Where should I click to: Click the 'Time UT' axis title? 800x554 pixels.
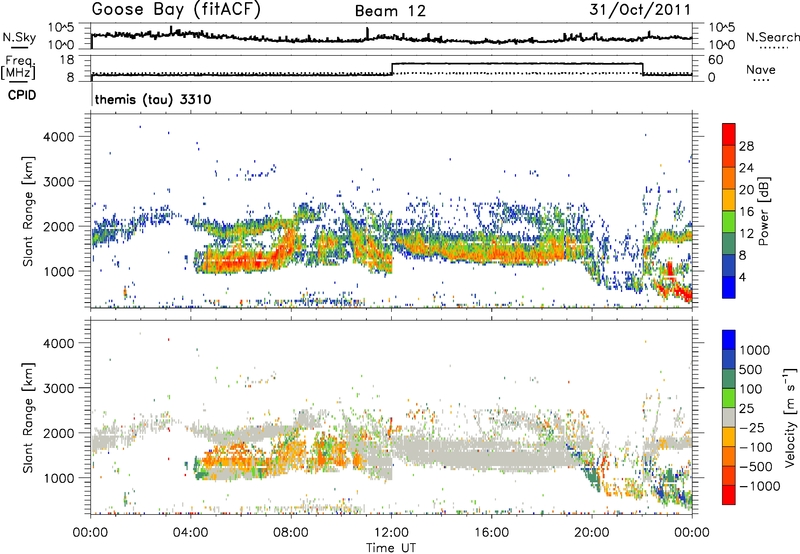coord(391,548)
